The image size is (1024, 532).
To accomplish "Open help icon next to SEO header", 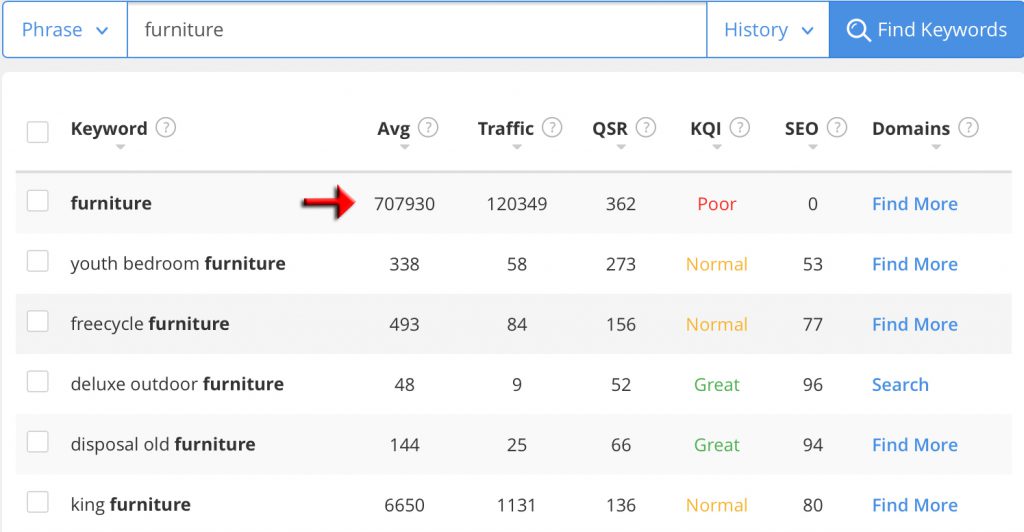I will click(837, 127).
